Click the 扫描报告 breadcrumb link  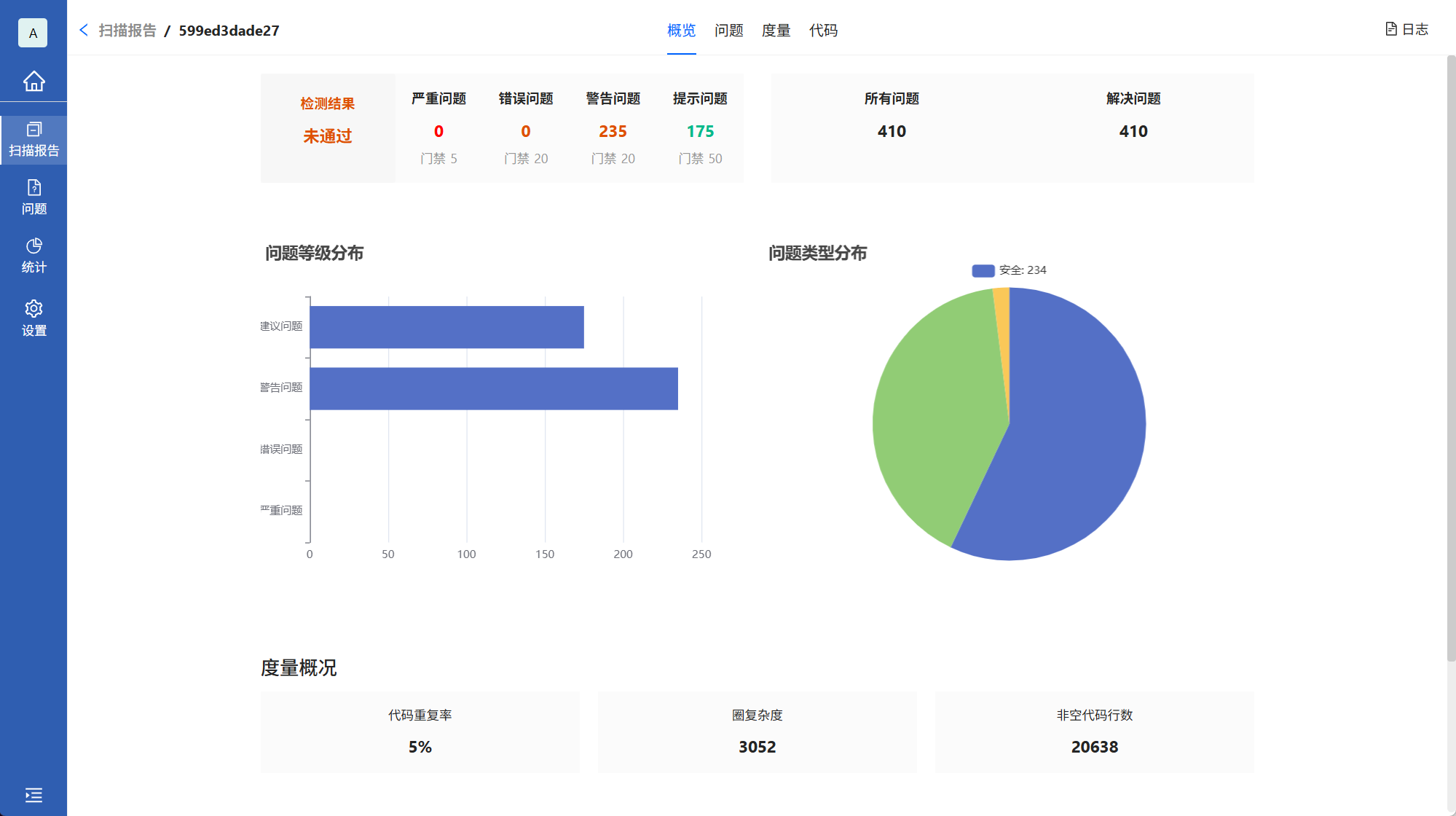point(127,31)
